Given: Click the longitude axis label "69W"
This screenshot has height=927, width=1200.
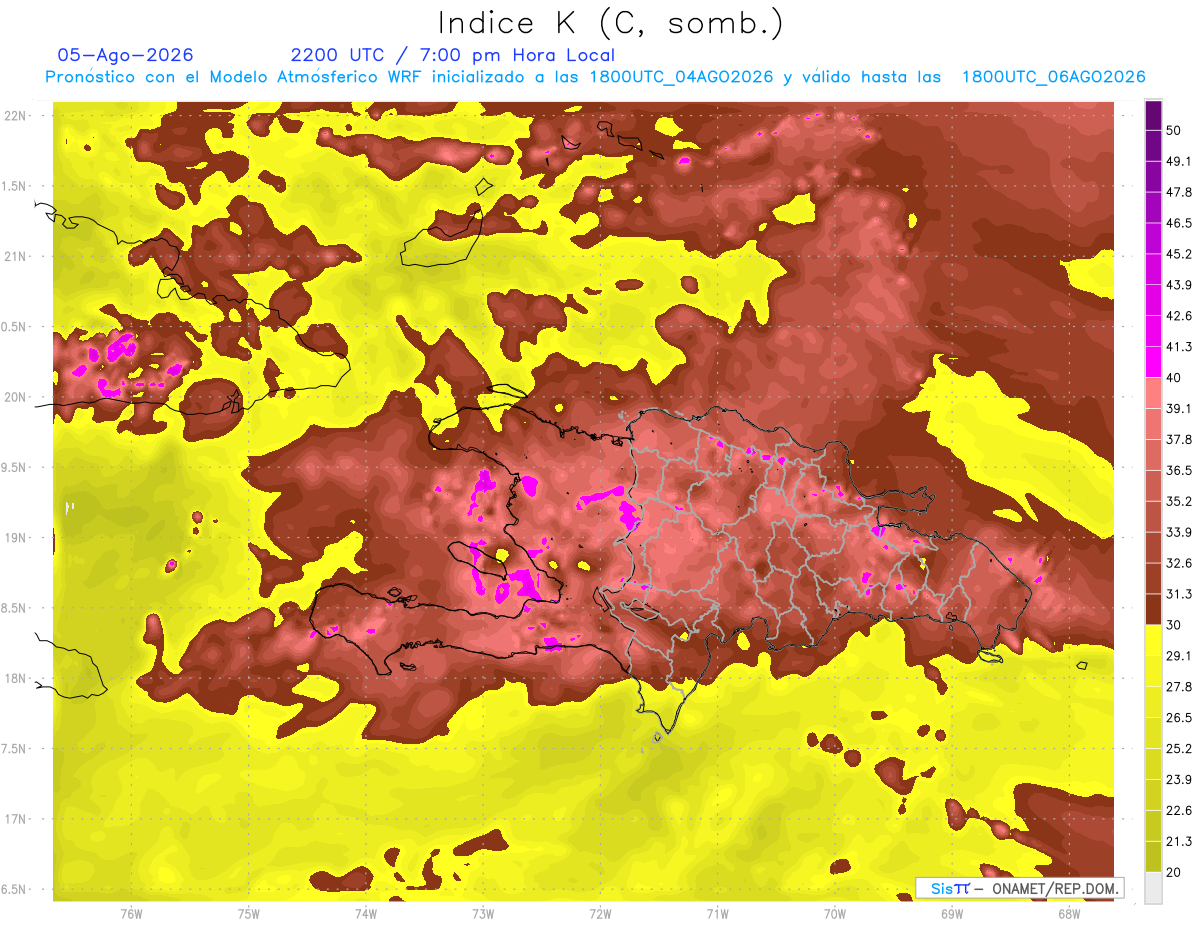Looking at the screenshot, I should pyautogui.click(x=952, y=914).
